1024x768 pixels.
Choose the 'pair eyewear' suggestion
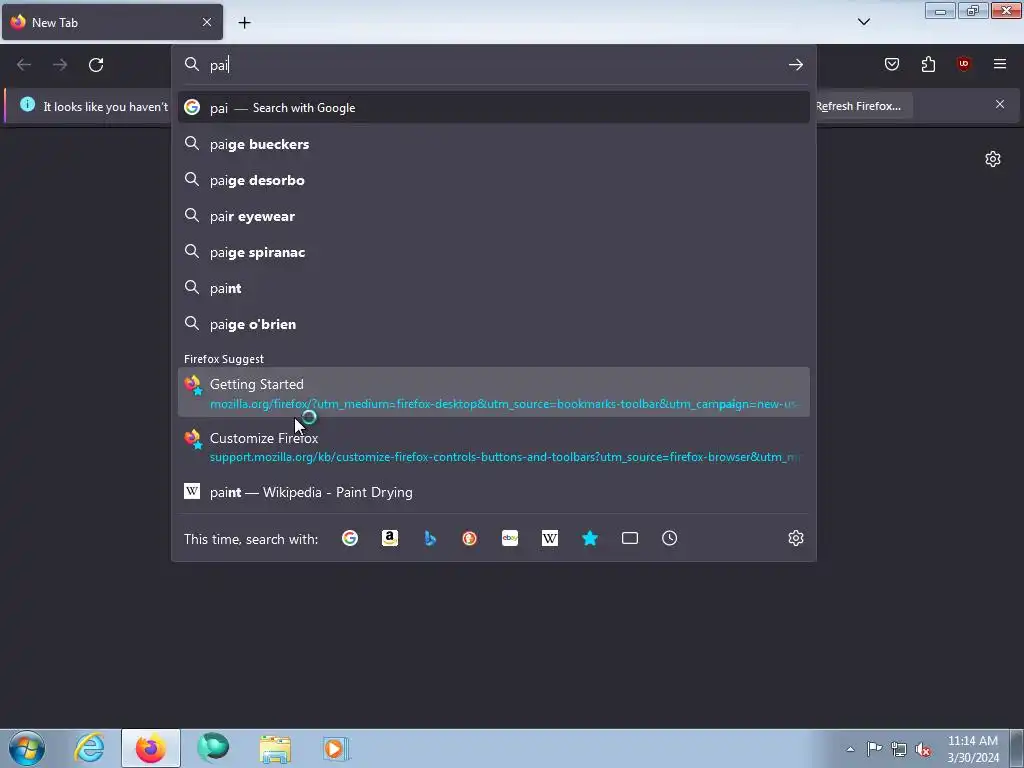(494, 216)
